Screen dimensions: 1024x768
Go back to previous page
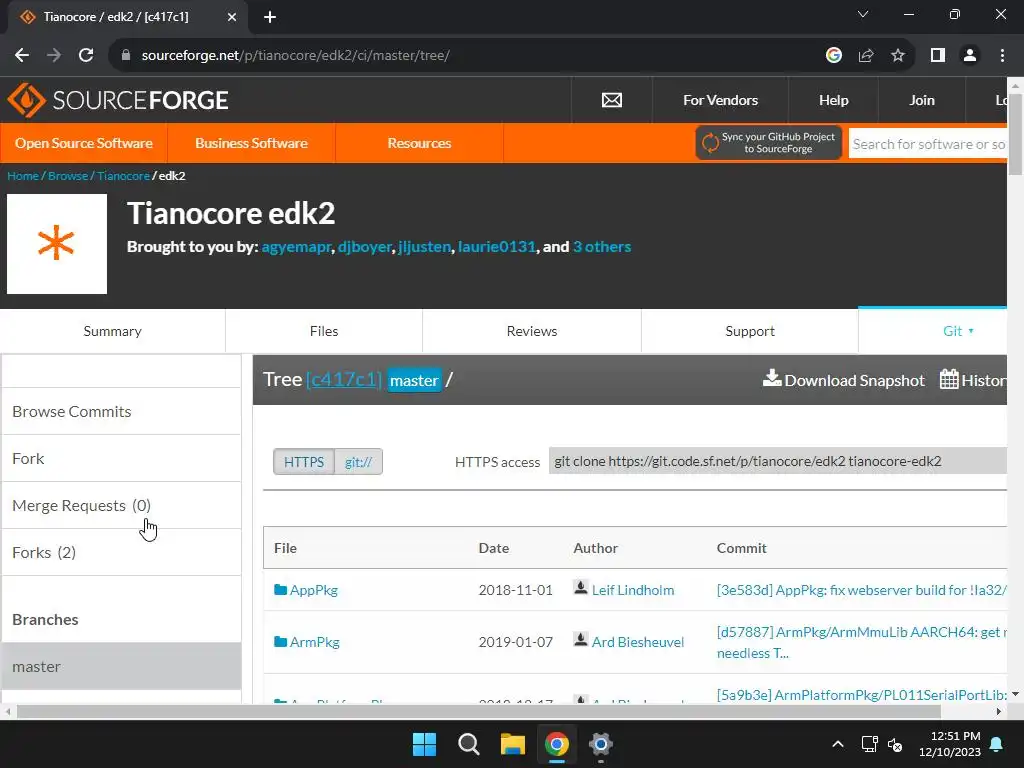(22, 56)
